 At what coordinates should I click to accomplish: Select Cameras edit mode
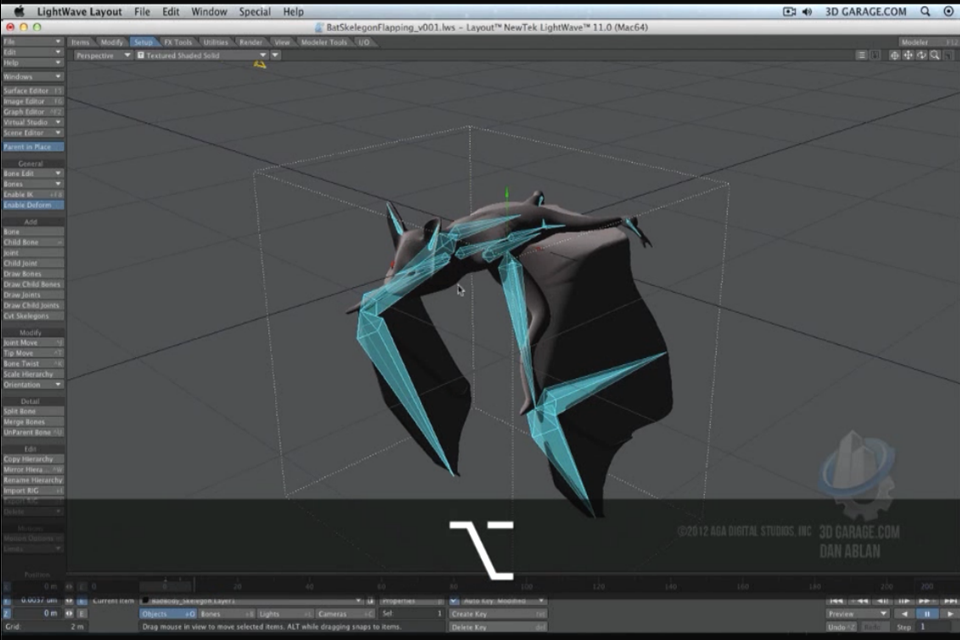tap(345, 614)
